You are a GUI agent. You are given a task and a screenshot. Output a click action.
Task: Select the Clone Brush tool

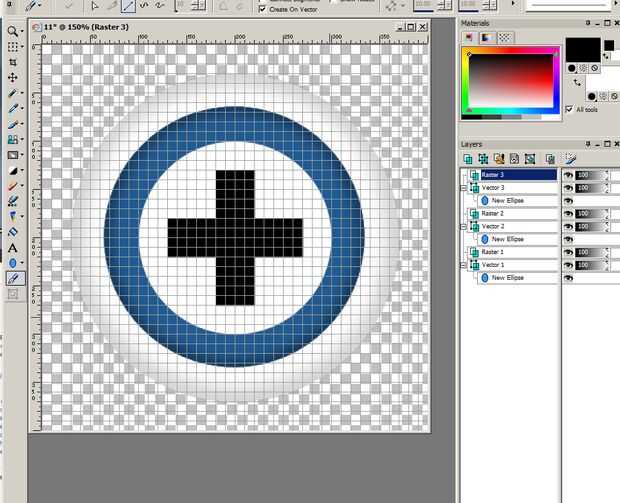click(x=12, y=139)
